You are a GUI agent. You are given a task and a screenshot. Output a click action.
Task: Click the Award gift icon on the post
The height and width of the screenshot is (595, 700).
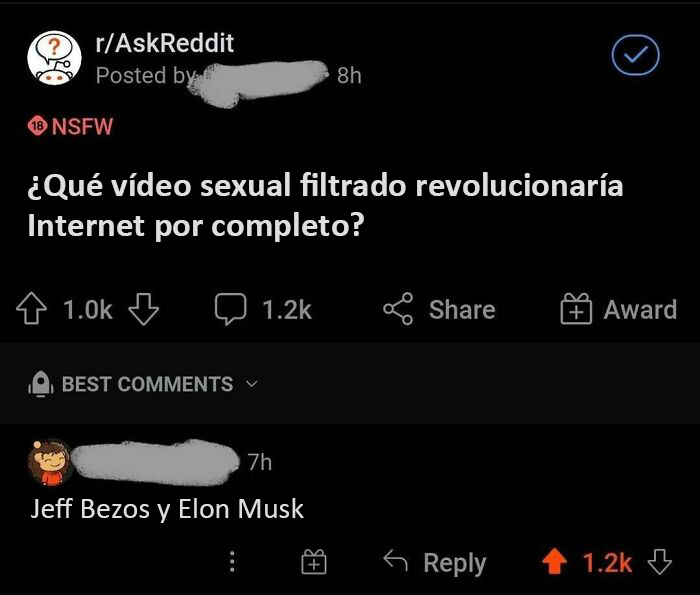(x=576, y=308)
